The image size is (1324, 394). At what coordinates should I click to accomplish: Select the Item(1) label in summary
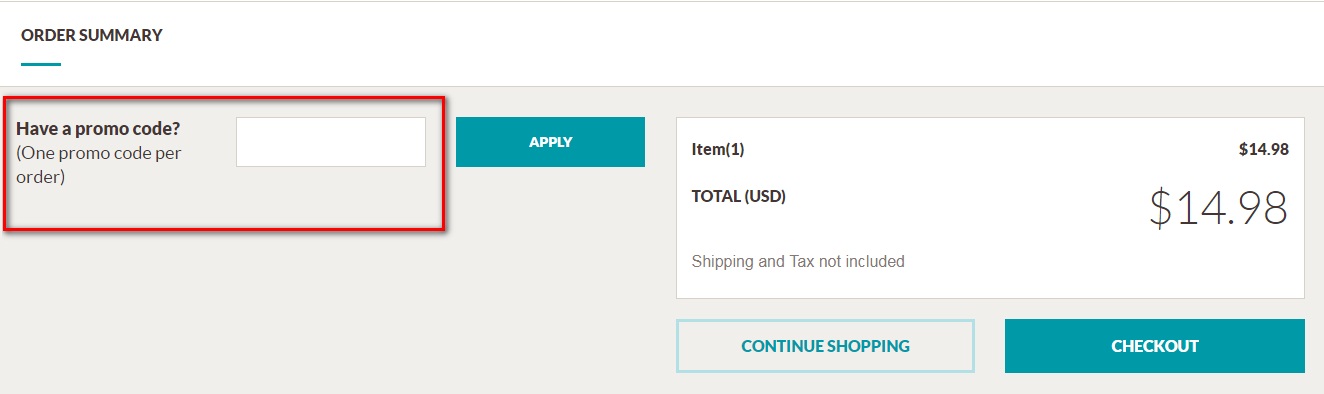pos(718,149)
